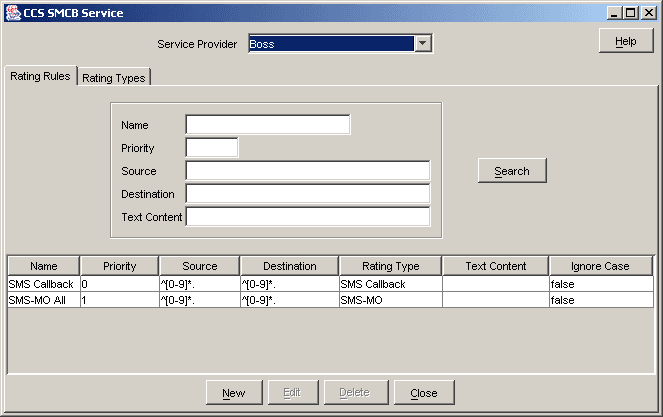Select priority 1 cell of SMS-MO All row
Screen dimensions: 663x417
point(120,300)
